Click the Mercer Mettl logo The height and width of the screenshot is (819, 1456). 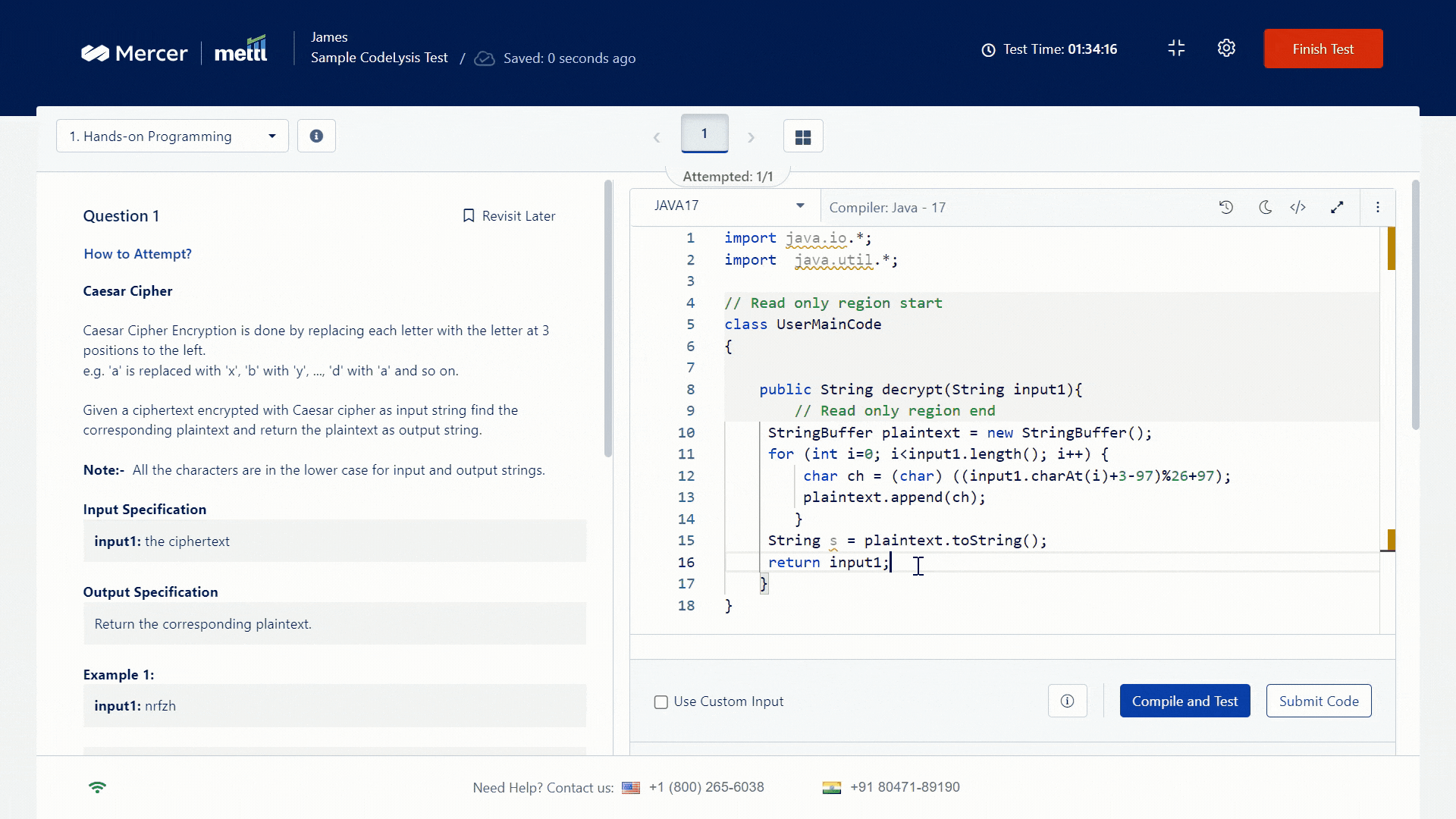[174, 51]
